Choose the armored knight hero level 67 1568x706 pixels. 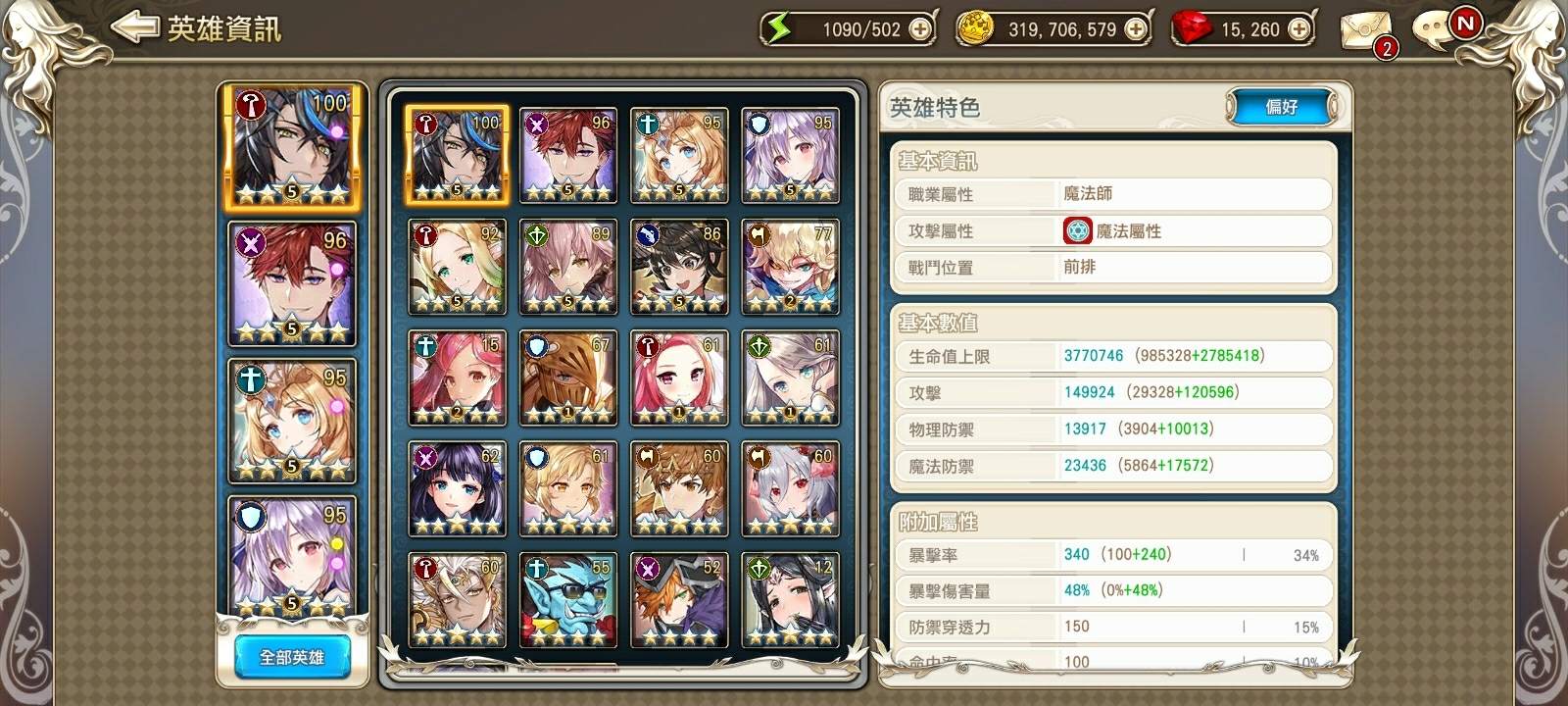568,378
